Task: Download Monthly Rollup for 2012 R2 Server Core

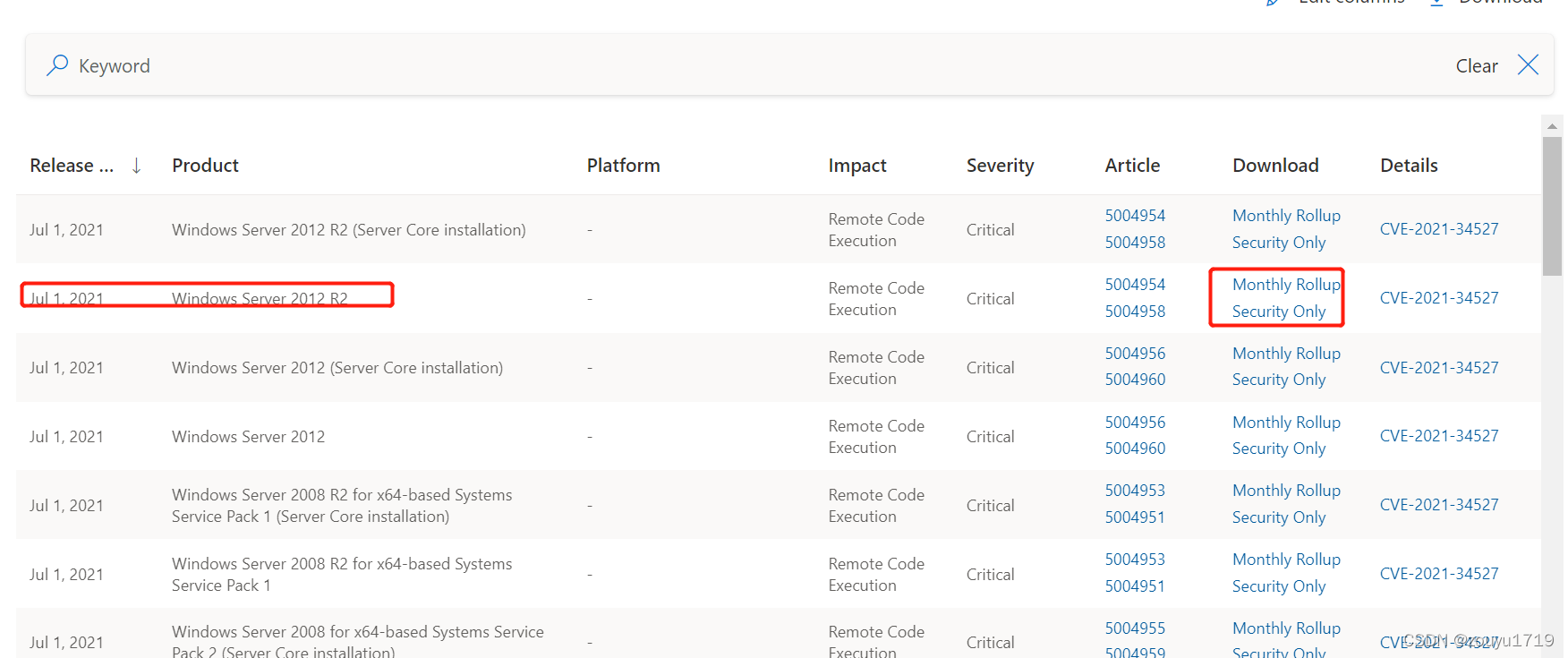Action: tap(1286, 216)
